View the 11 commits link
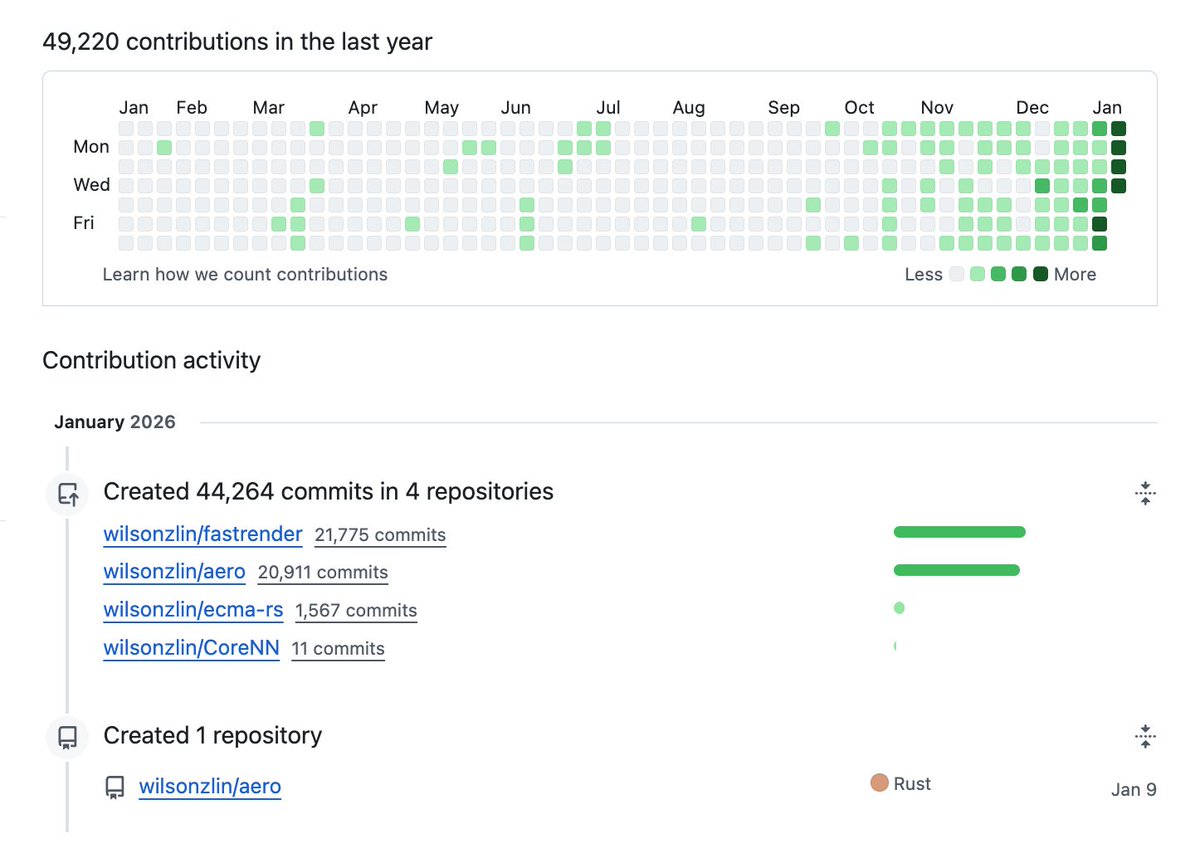 click(338, 649)
